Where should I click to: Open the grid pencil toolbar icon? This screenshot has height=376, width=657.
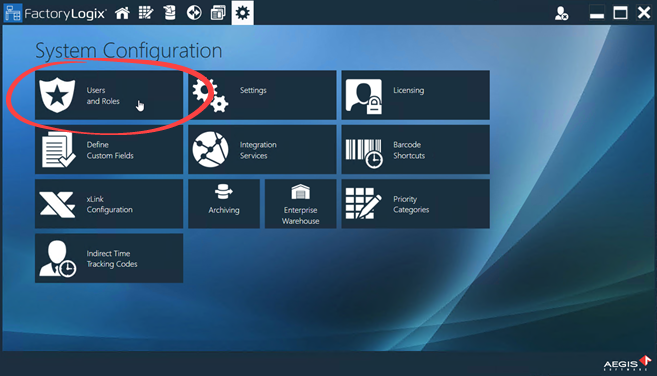146,13
